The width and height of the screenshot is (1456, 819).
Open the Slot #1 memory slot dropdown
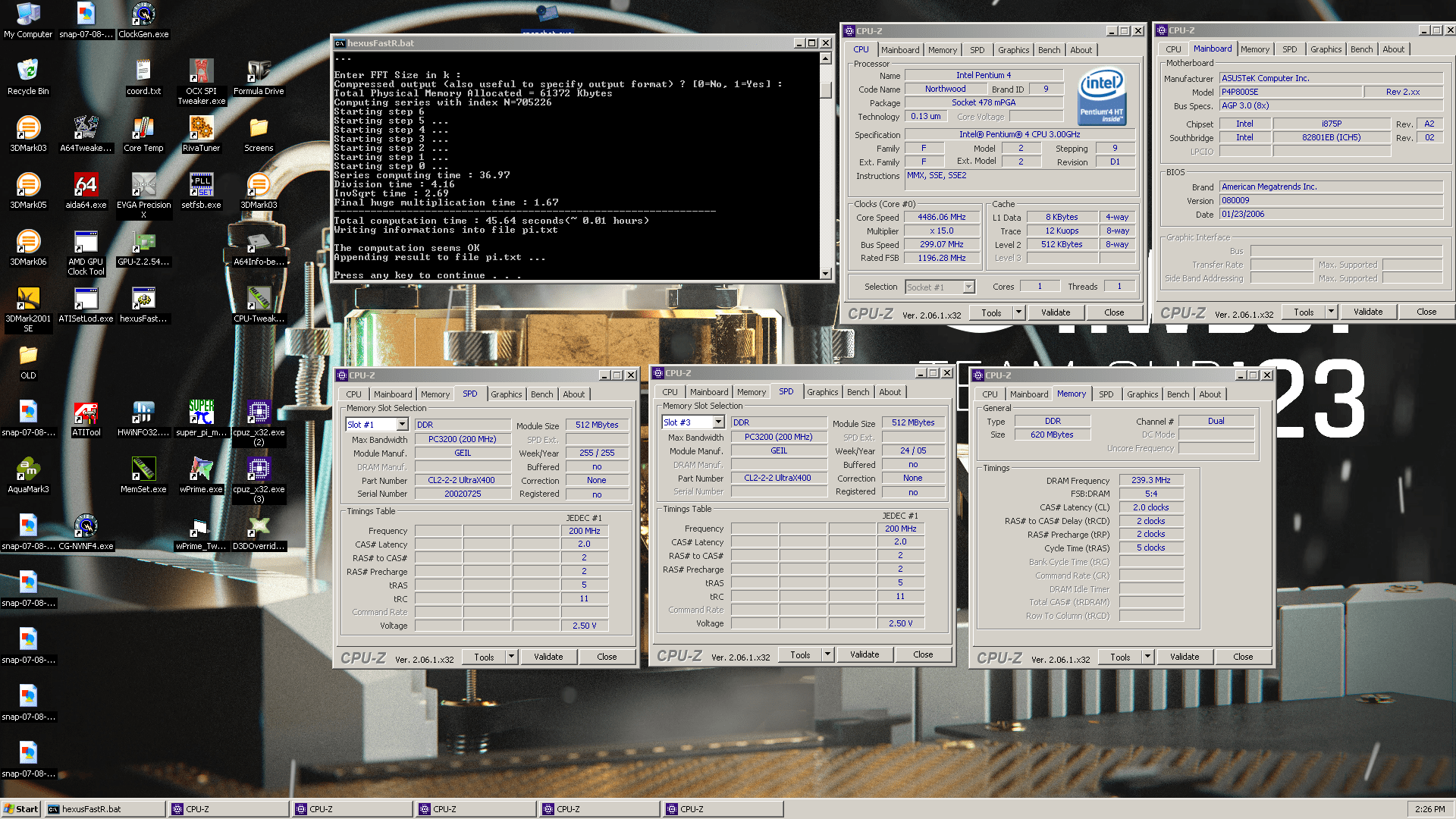[x=402, y=425]
